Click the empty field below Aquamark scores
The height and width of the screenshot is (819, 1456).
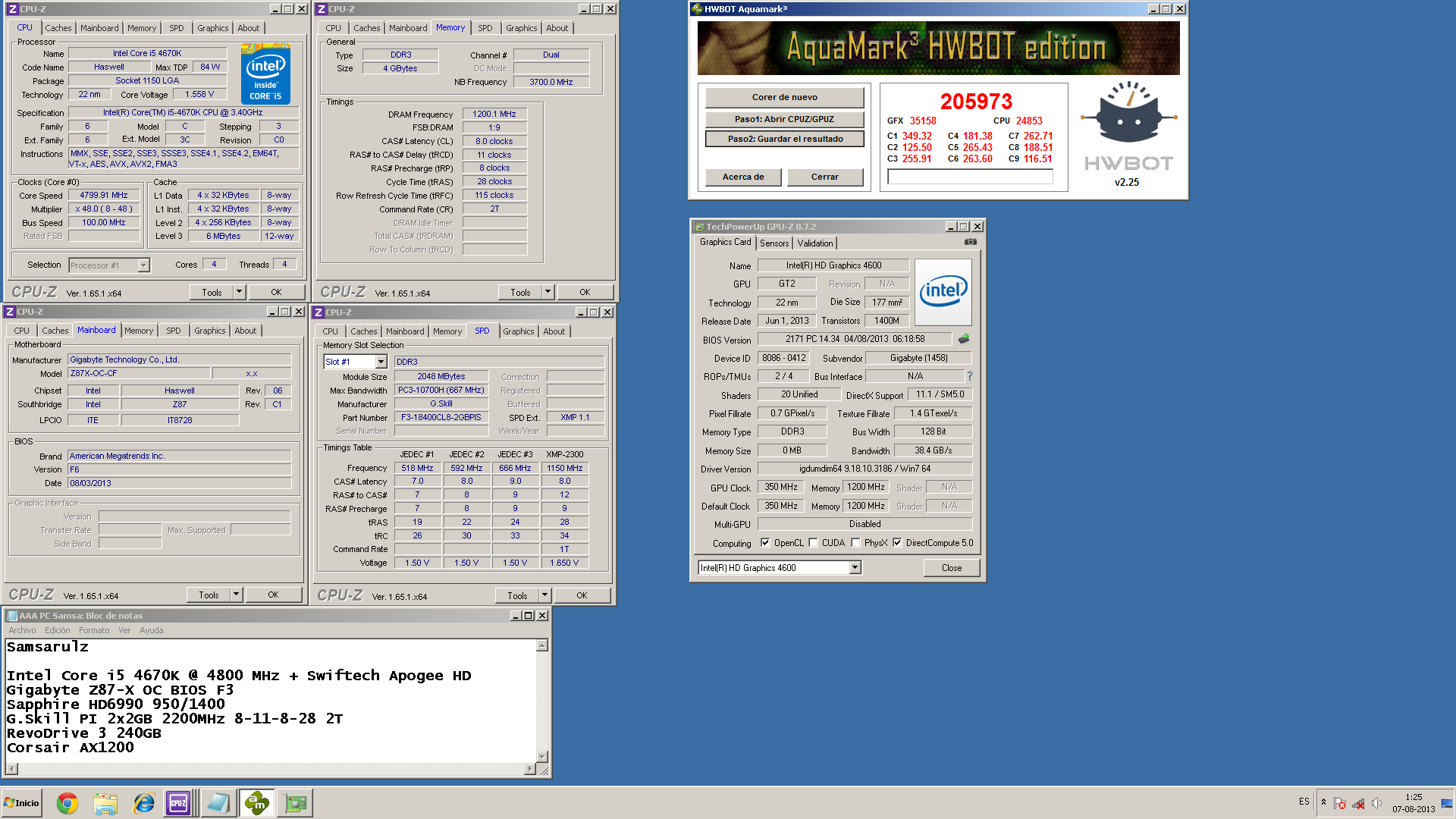(970, 177)
